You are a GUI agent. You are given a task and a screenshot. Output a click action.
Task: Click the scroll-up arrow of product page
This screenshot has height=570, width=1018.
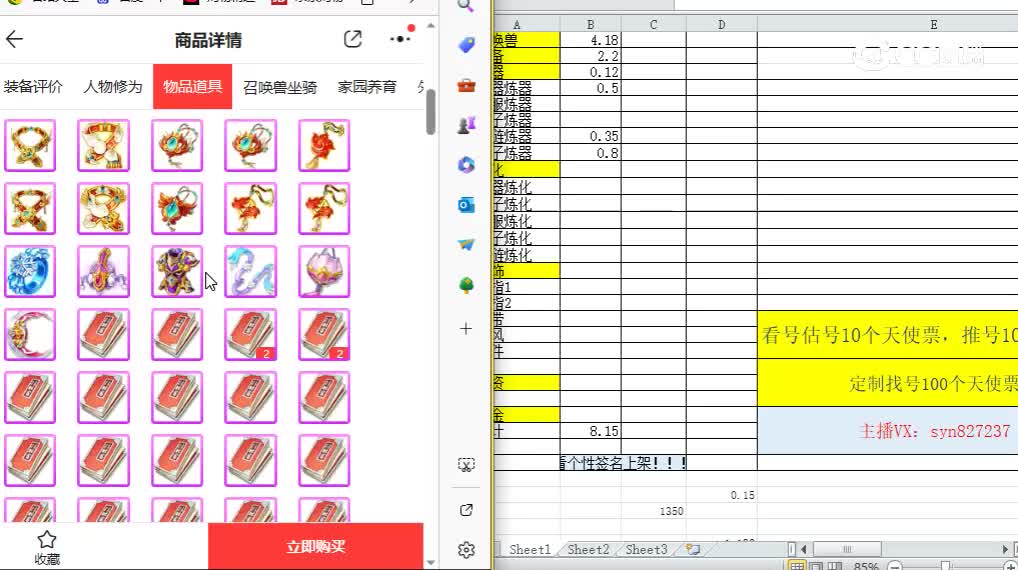click(x=430, y=26)
